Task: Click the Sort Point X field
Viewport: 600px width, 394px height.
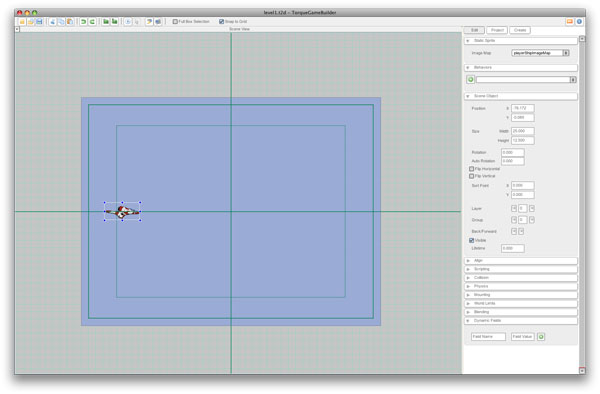Action: (x=523, y=186)
